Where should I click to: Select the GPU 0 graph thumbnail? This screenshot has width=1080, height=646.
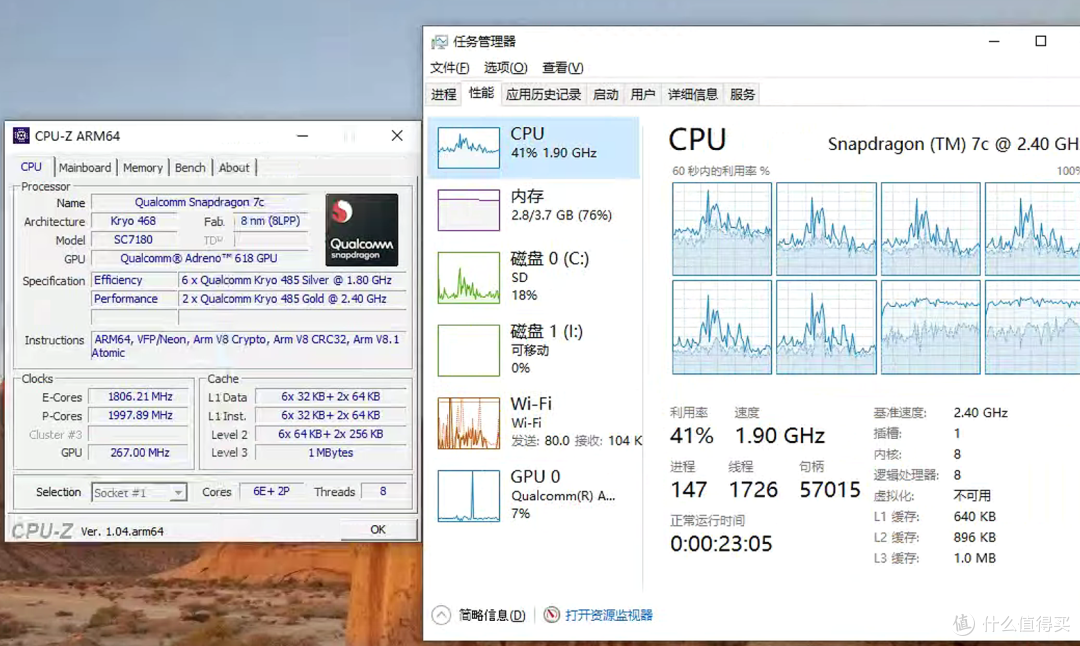point(468,496)
